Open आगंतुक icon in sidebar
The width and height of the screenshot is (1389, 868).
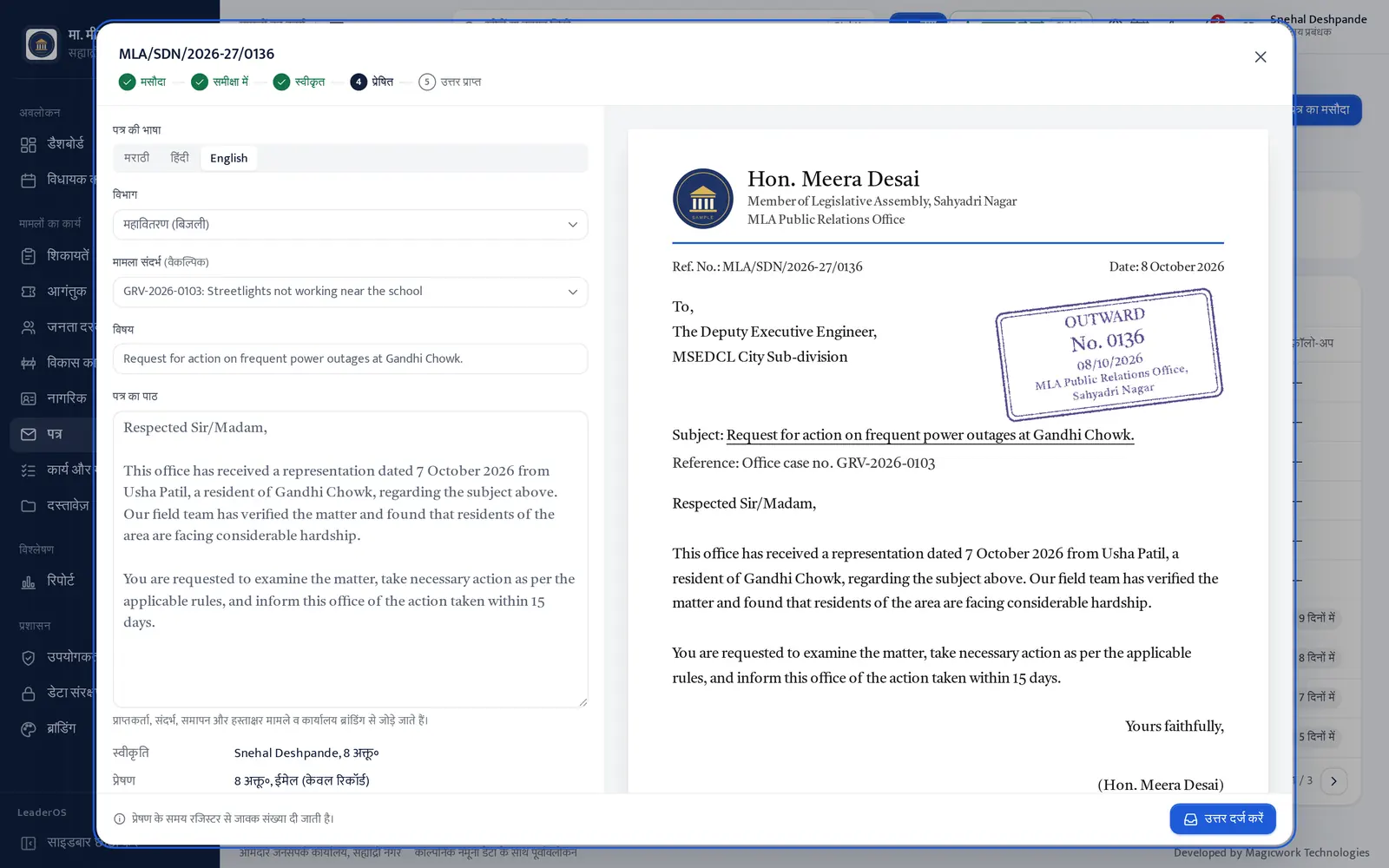click(x=29, y=292)
